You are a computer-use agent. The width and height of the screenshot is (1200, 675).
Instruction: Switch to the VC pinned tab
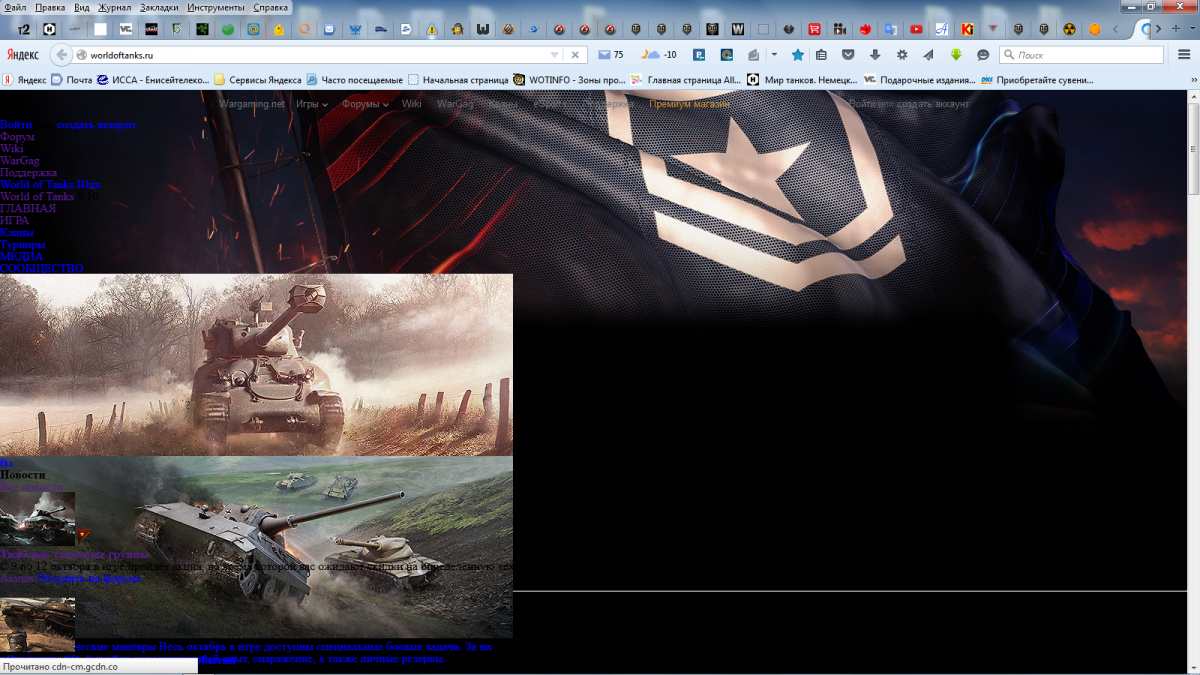tap(125, 29)
